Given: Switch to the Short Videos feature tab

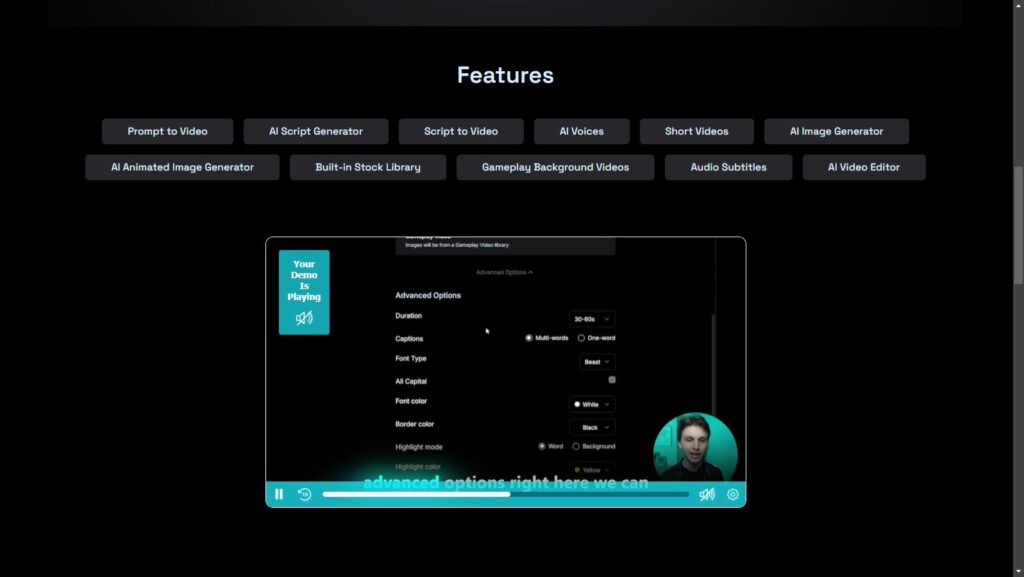Looking at the screenshot, I should pyautogui.click(x=697, y=131).
